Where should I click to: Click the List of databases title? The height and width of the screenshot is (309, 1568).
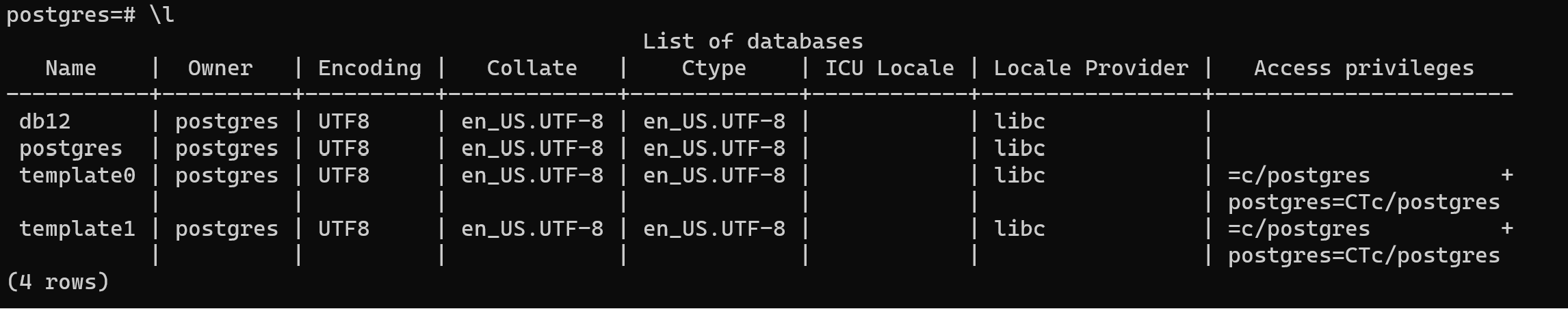[x=753, y=42]
